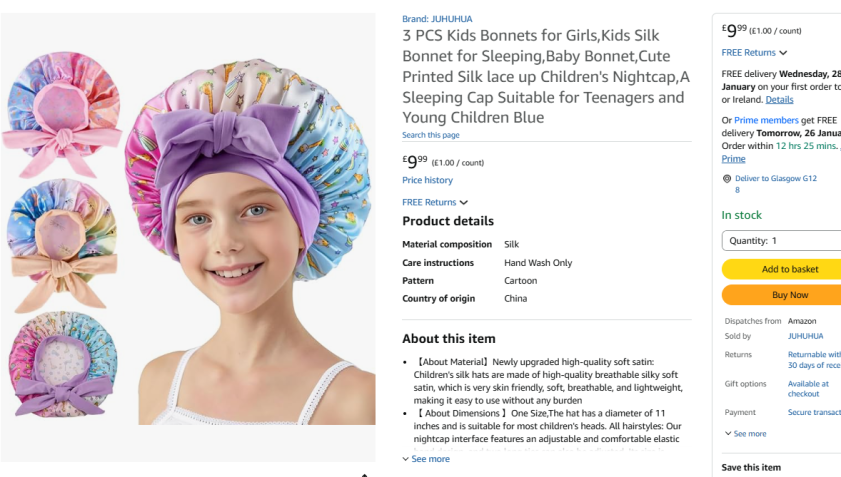Screen dimensions: 841x477
Task: Open seller JUHUHUA link in Sold by
Action: [x=805, y=336]
